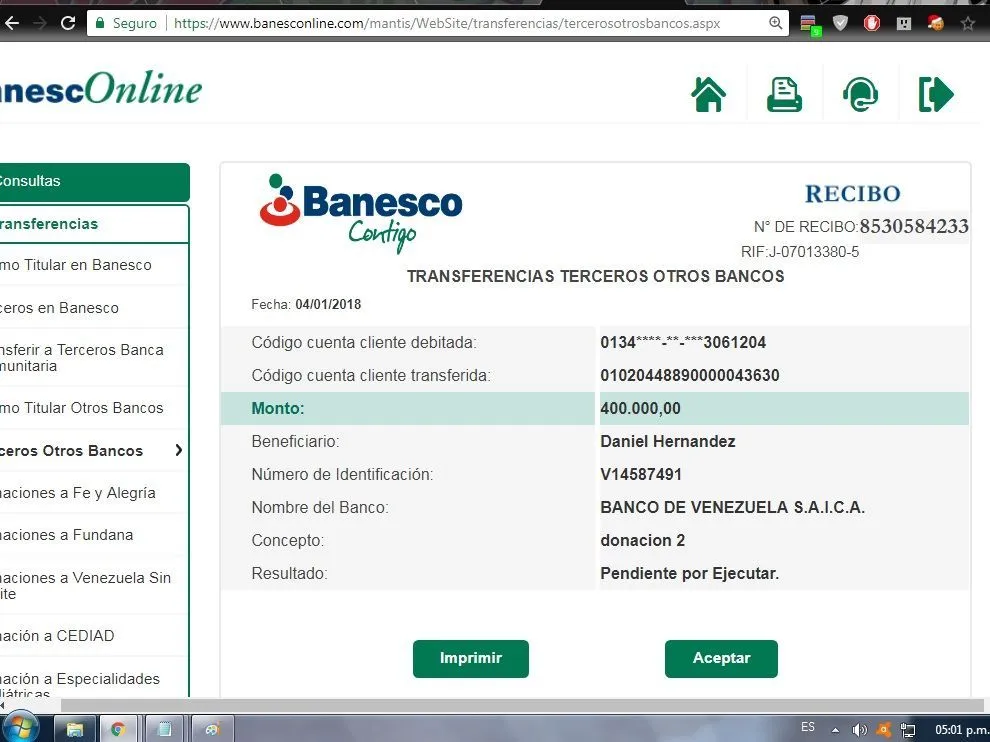990x742 pixels.
Task: Open the Transferencias menu section
Action: (x=92, y=224)
